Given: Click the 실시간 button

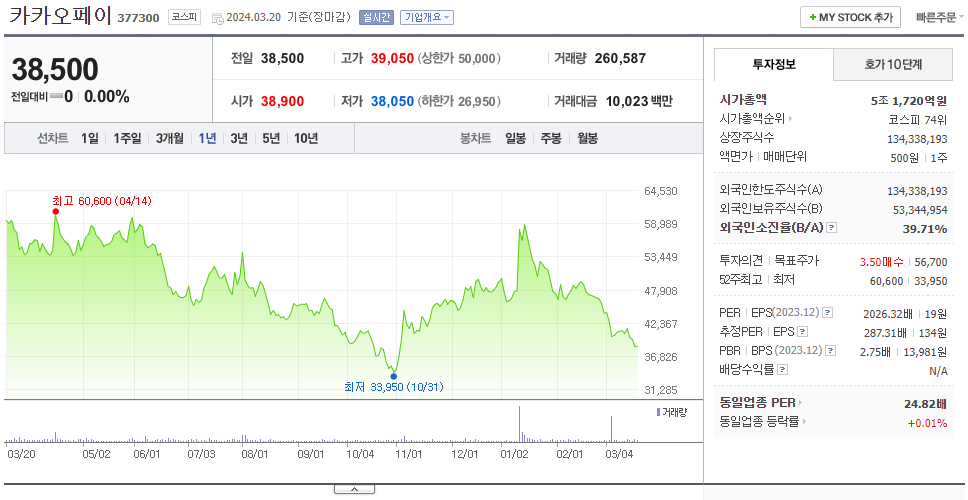Looking at the screenshot, I should [376, 17].
